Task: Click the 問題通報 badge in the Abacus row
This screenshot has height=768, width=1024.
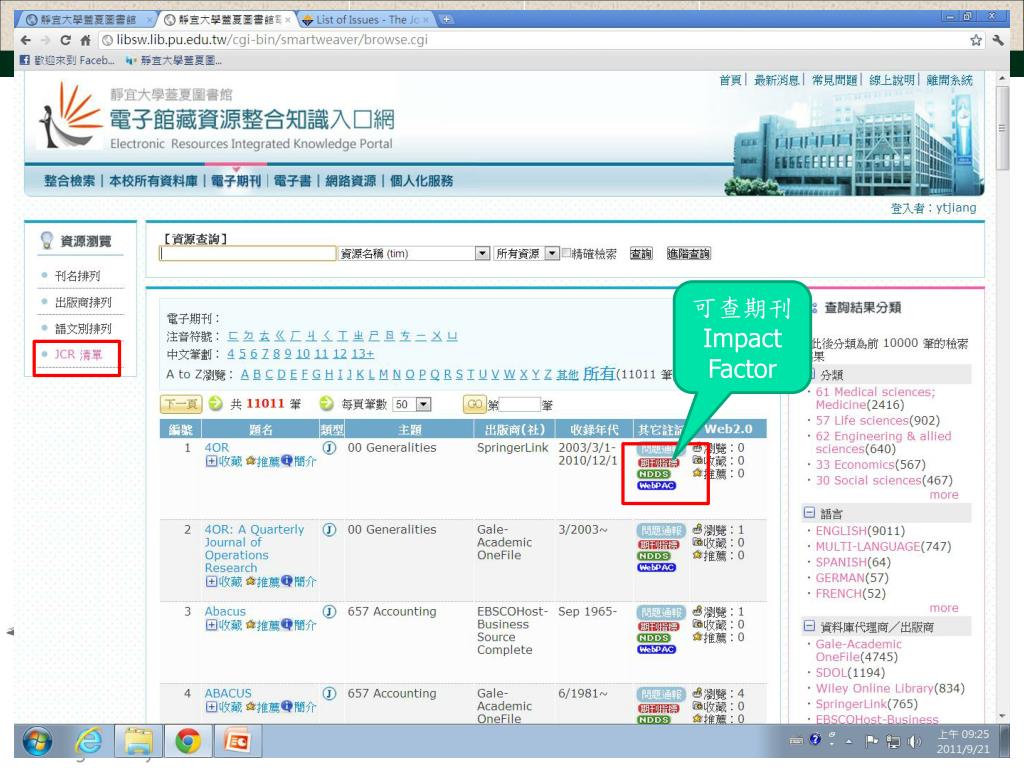Action: pos(660,613)
